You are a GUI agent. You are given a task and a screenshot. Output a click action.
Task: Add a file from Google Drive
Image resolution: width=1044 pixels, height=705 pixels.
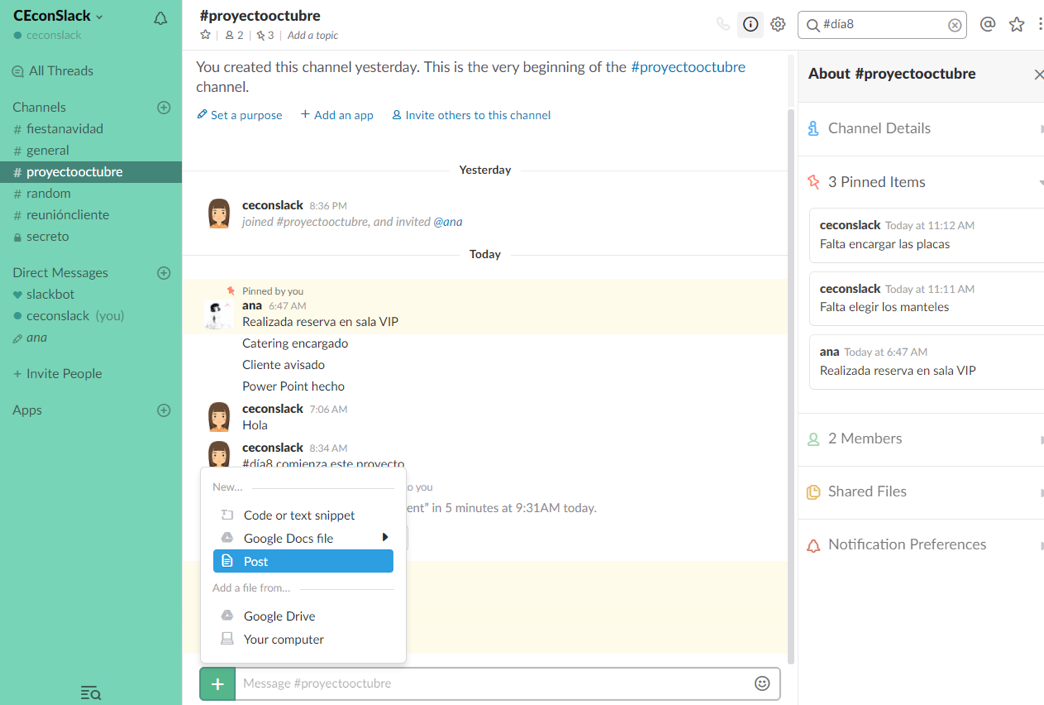coord(303,616)
